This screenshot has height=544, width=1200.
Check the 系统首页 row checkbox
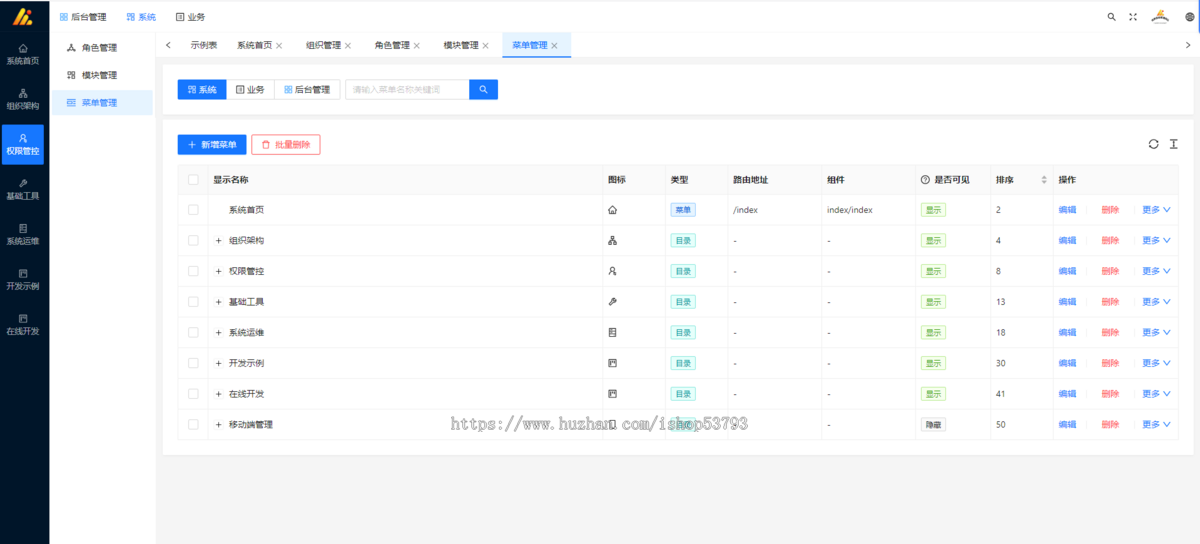[193, 210]
